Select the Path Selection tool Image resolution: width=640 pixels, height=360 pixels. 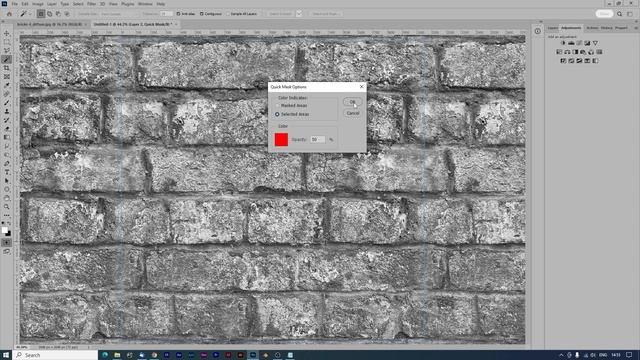(7, 181)
